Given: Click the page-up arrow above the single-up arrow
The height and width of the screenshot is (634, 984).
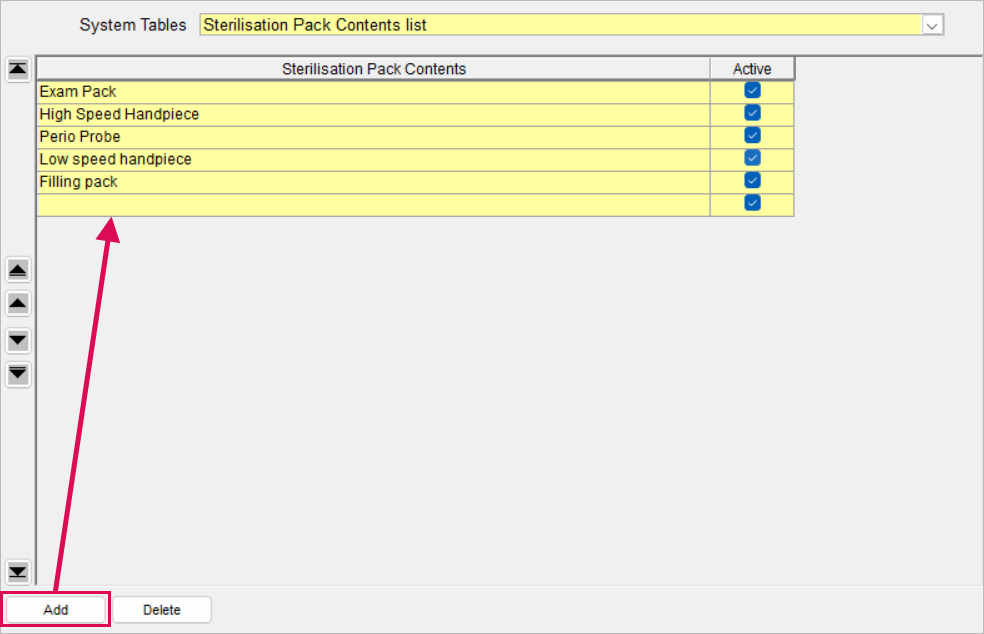Looking at the screenshot, I should click(x=18, y=270).
